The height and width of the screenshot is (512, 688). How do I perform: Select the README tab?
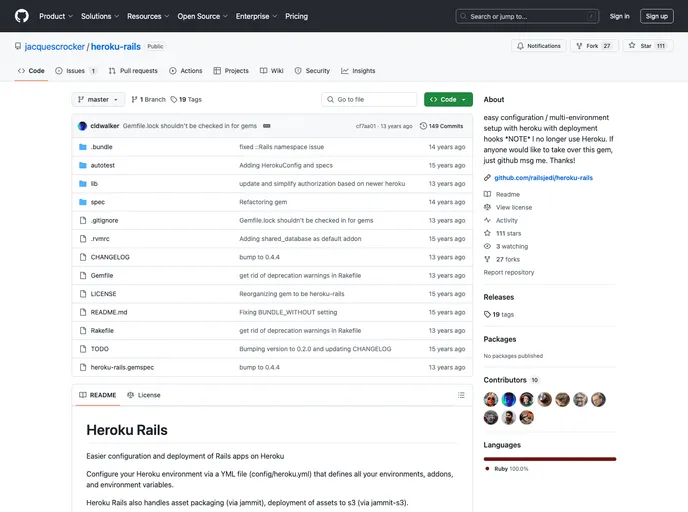[x=97, y=395]
